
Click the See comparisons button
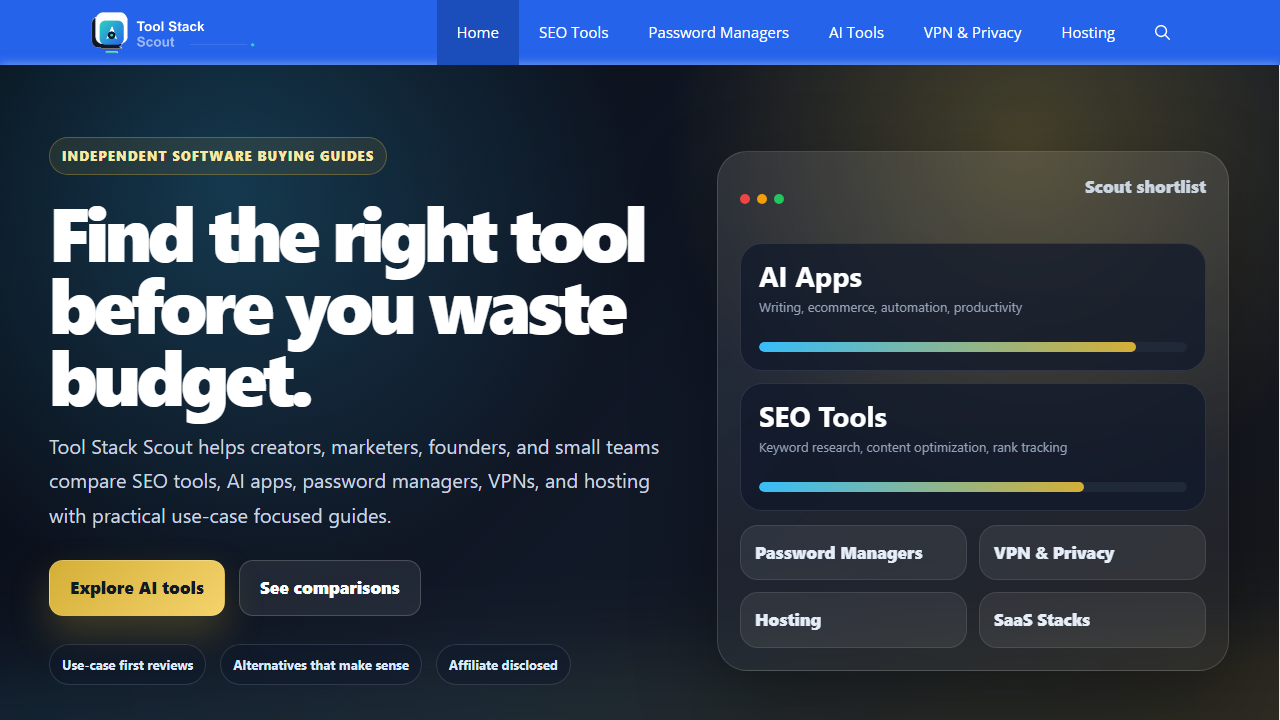(330, 588)
